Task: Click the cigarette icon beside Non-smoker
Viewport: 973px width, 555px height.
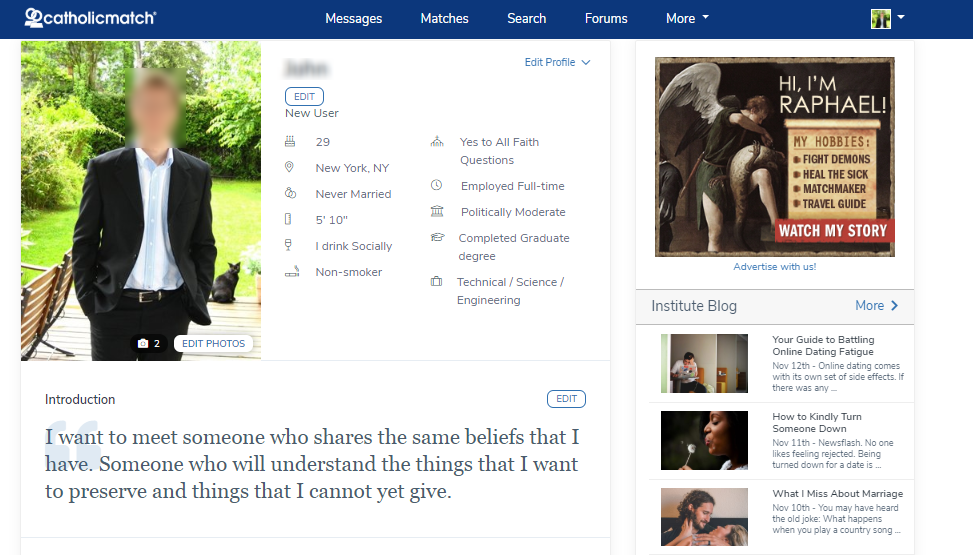Action: coord(291,271)
